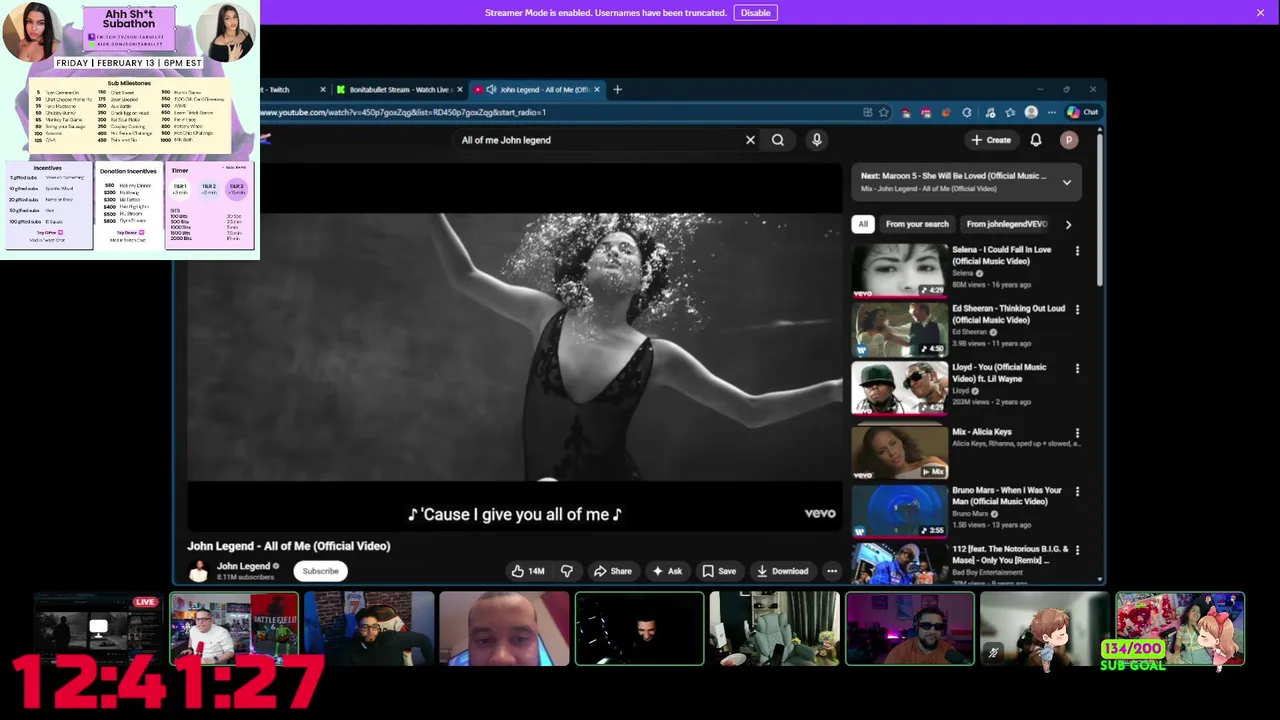Show more filter chips with right arrow
Screen dimensions: 1280x720
[1068, 224]
